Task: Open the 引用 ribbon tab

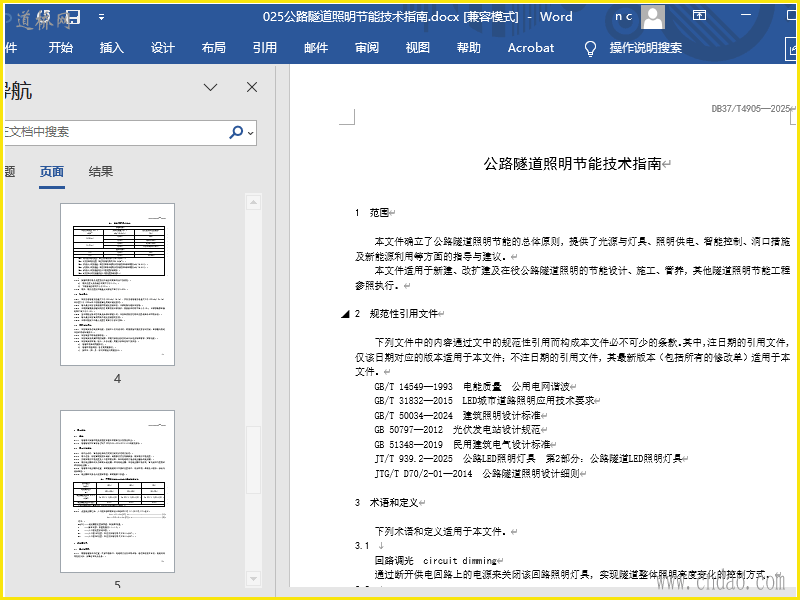Action: tap(265, 48)
